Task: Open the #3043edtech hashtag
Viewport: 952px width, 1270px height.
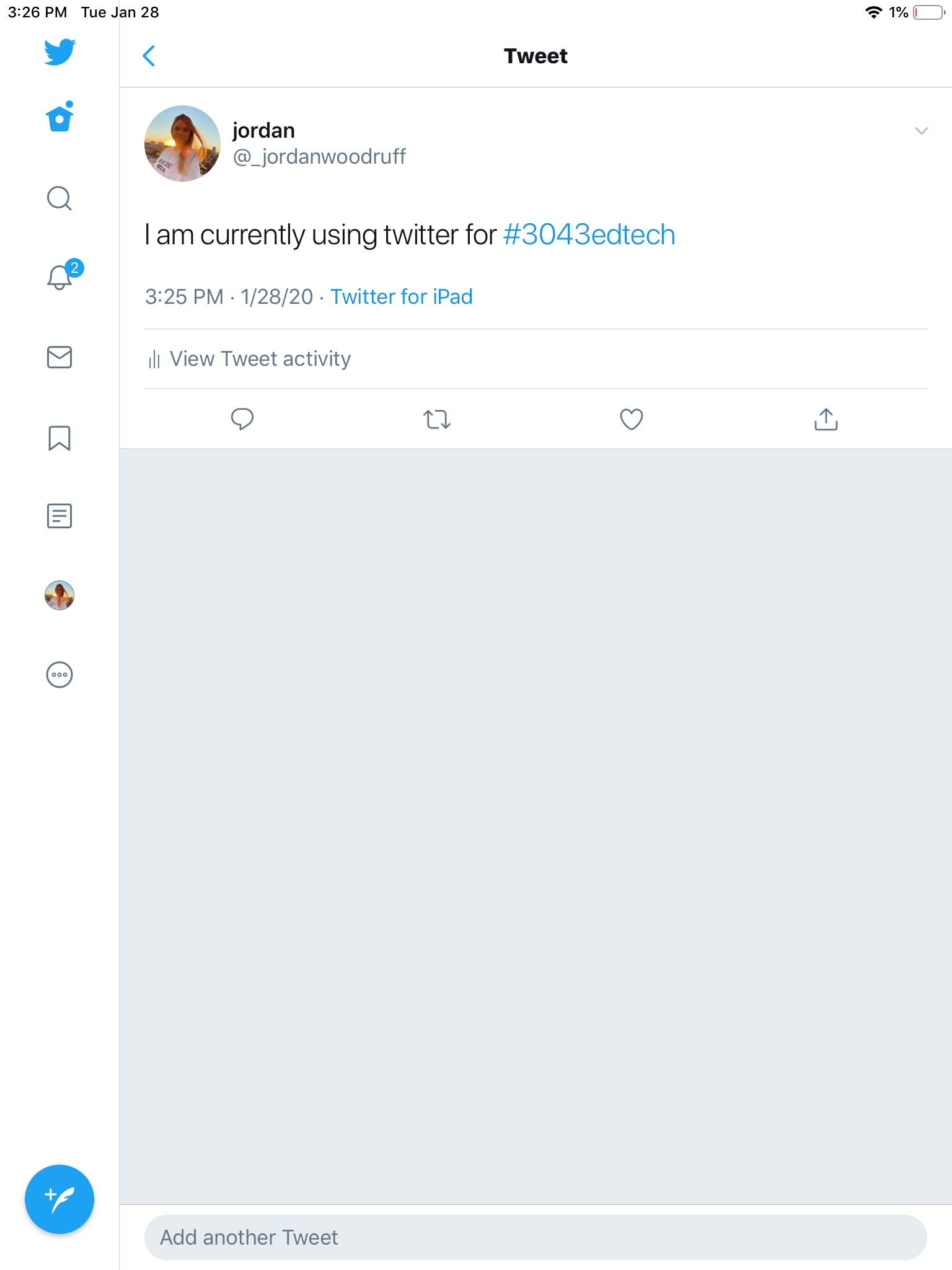Action: pos(589,235)
